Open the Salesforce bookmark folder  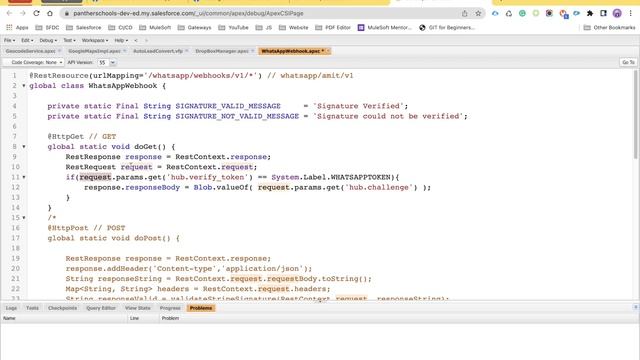[x=83, y=28]
